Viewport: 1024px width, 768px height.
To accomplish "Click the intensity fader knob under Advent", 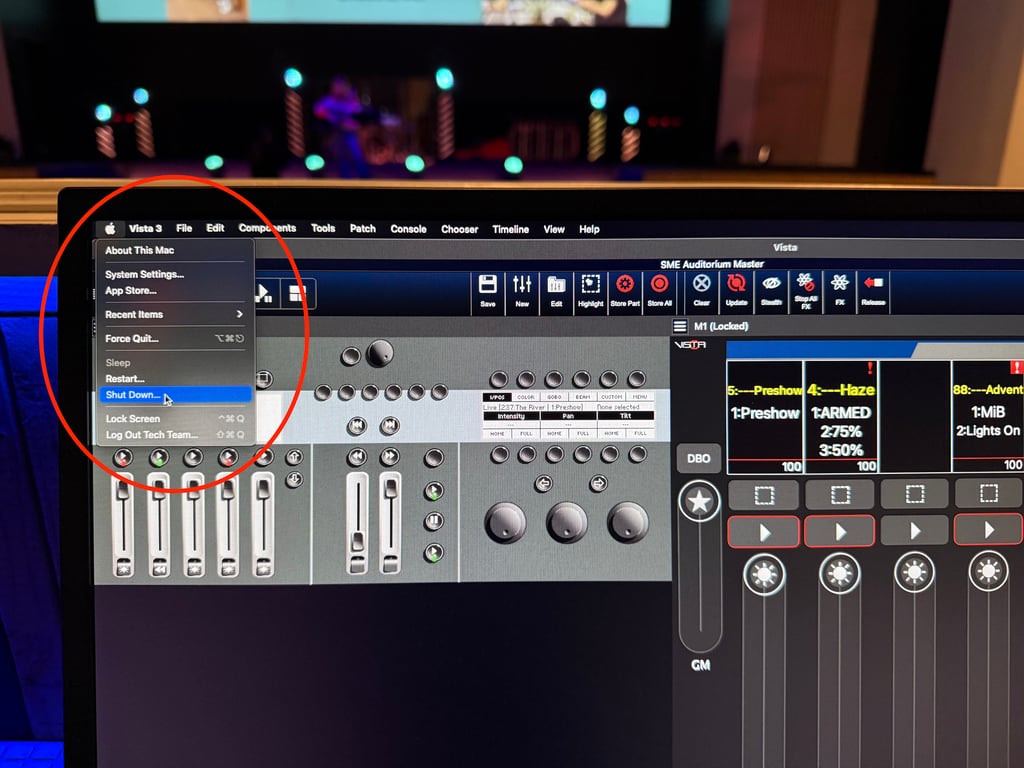I will click(x=988, y=571).
